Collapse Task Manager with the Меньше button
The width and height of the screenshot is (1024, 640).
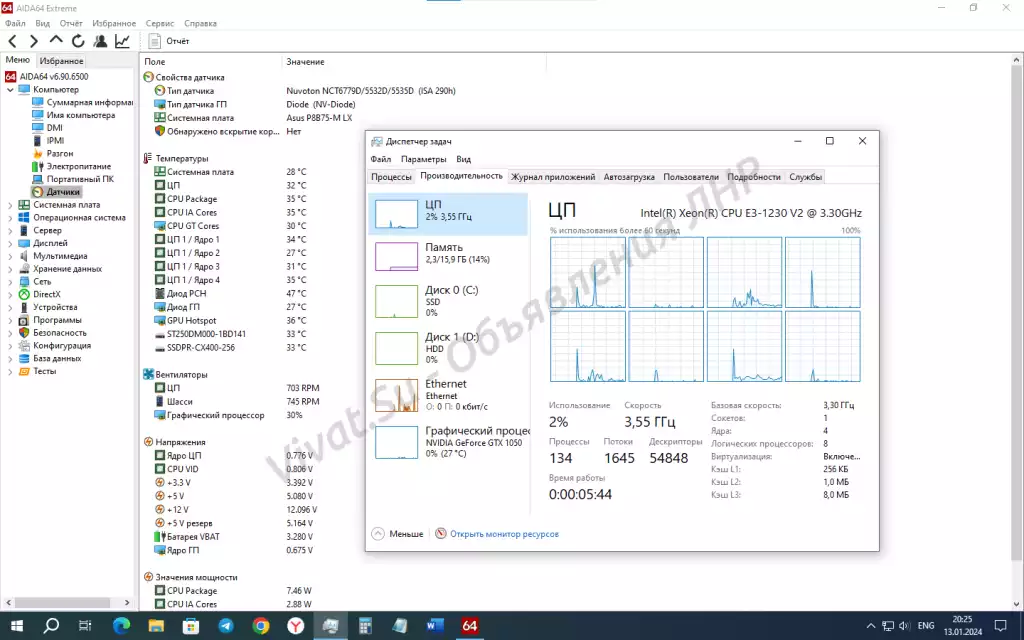398,534
